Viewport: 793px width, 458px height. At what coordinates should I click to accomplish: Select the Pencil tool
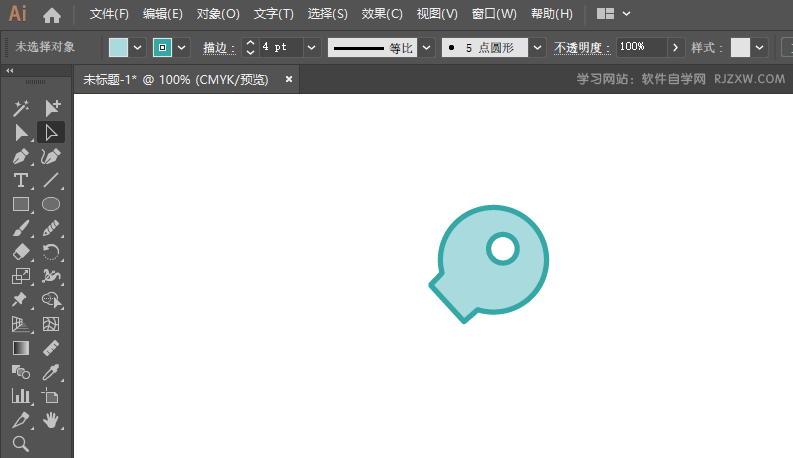pyautogui.click(x=51, y=228)
